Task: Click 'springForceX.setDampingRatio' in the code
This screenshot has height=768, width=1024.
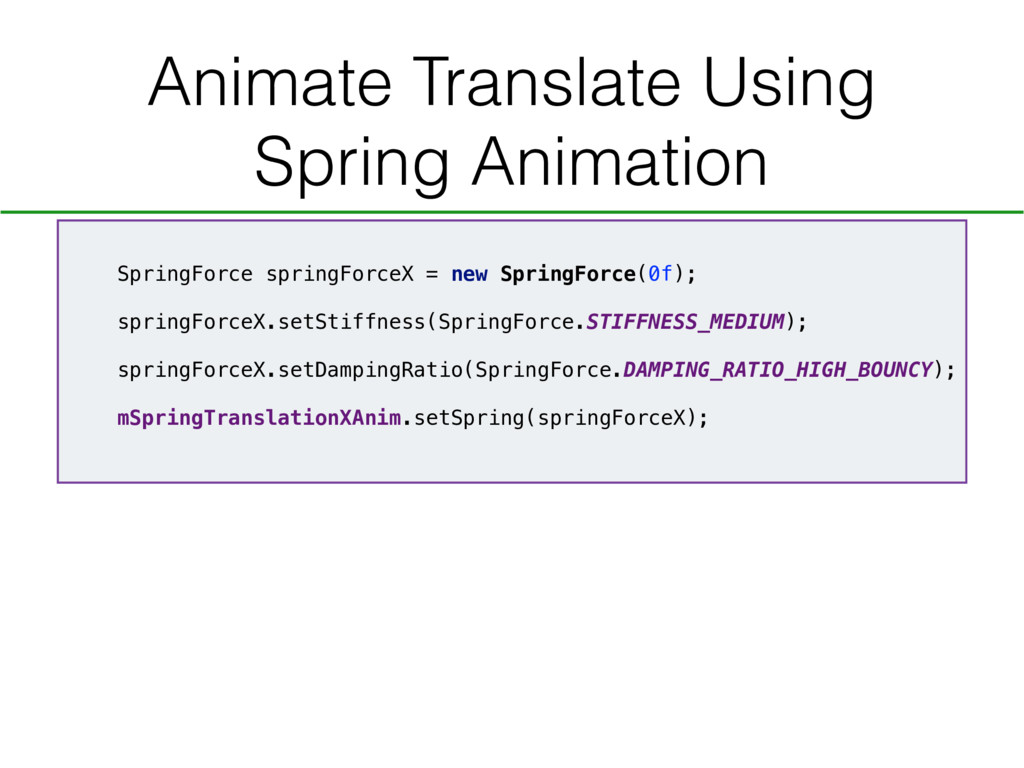Action: coord(290,370)
